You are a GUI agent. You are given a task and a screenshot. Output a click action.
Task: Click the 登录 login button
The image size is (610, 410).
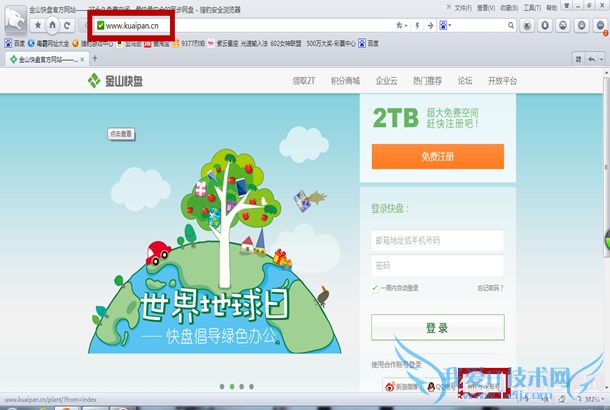[438, 328]
